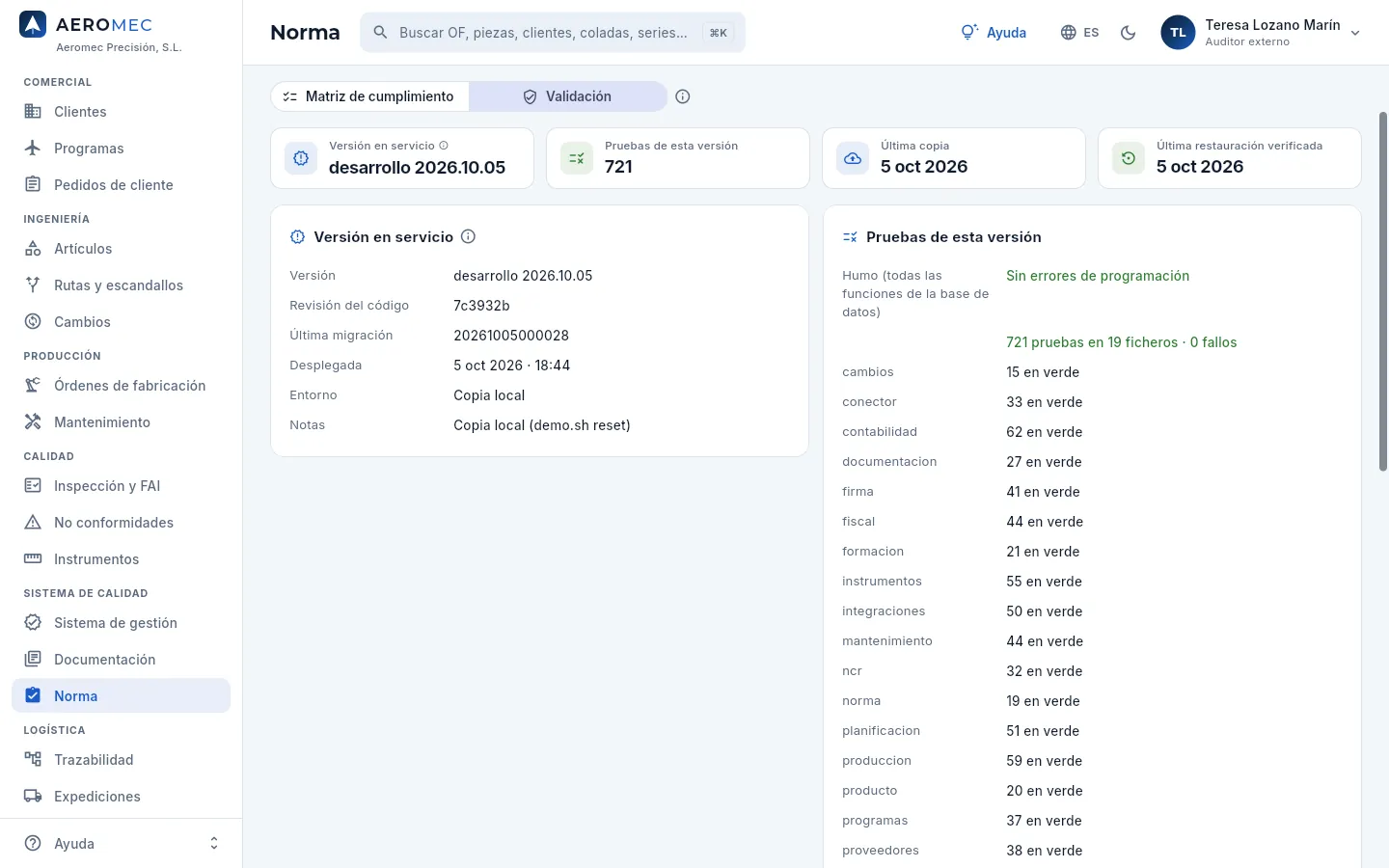Open Norma in the sidebar
Screen dimensions: 1389x868
click(121, 696)
